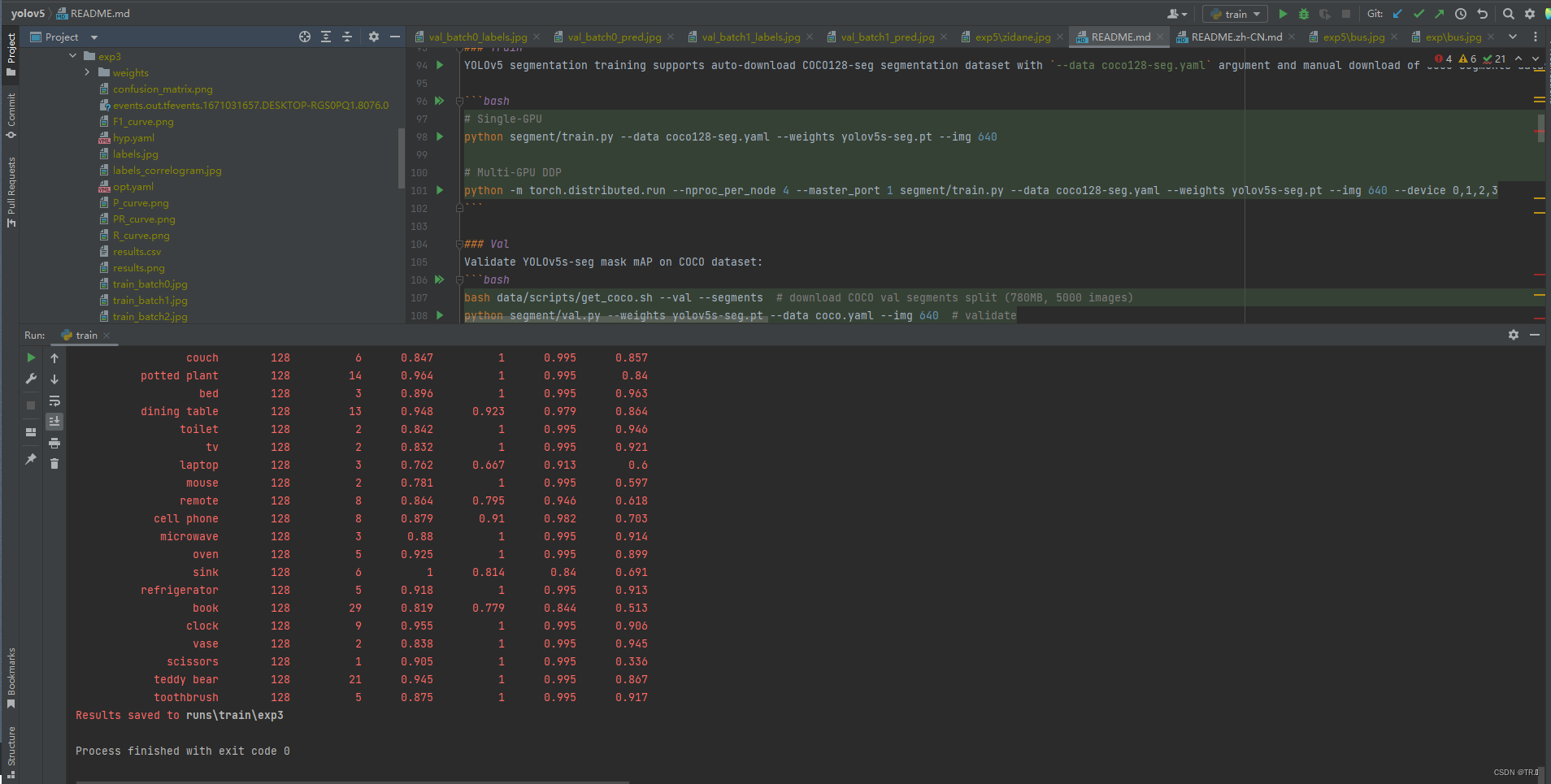Close the README.md editor tab
Viewport: 1551px width, 784px height.
(x=1160, y=37)
